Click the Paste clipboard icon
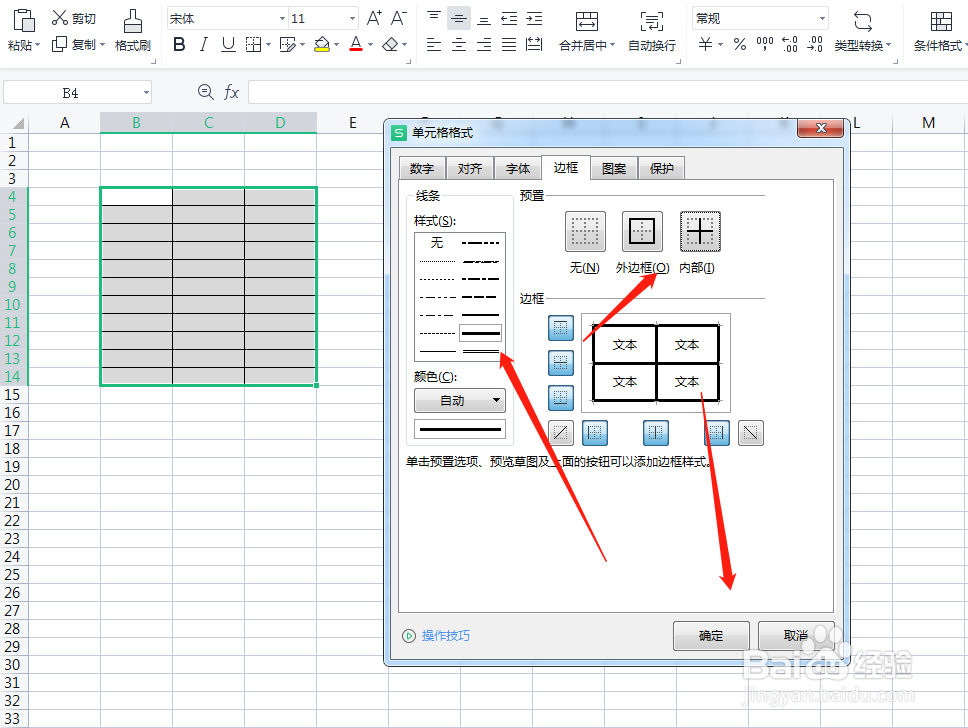 [x=23, y=20]
